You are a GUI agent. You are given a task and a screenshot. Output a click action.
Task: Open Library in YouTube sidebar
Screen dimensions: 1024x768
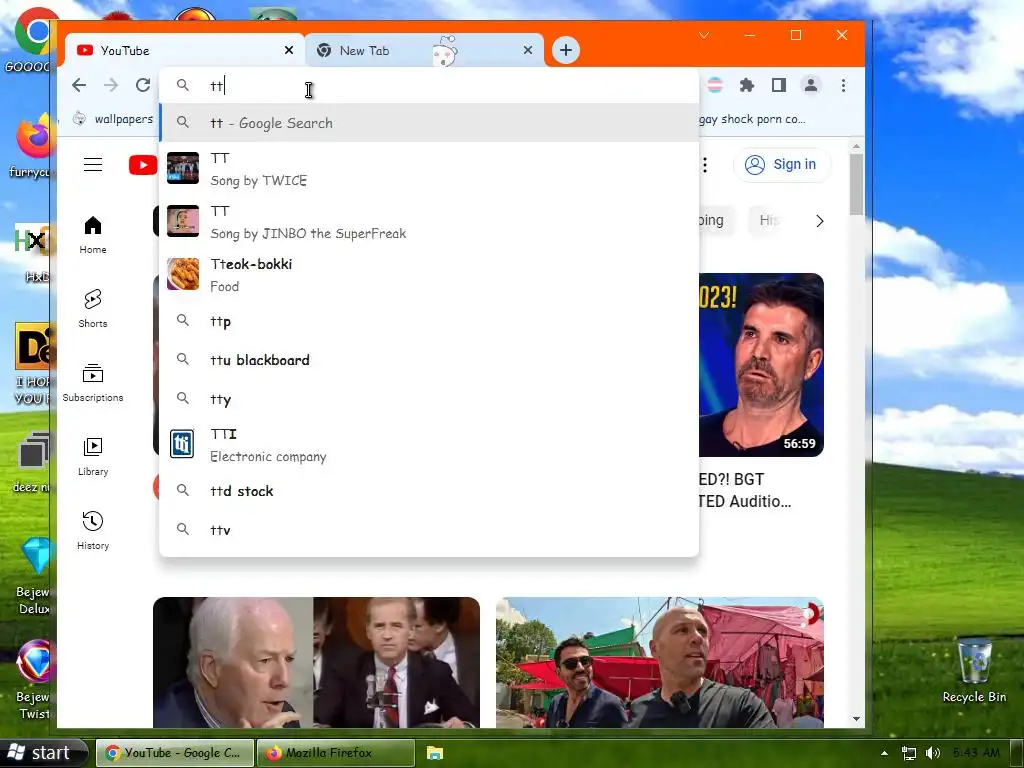coord(93,456)
